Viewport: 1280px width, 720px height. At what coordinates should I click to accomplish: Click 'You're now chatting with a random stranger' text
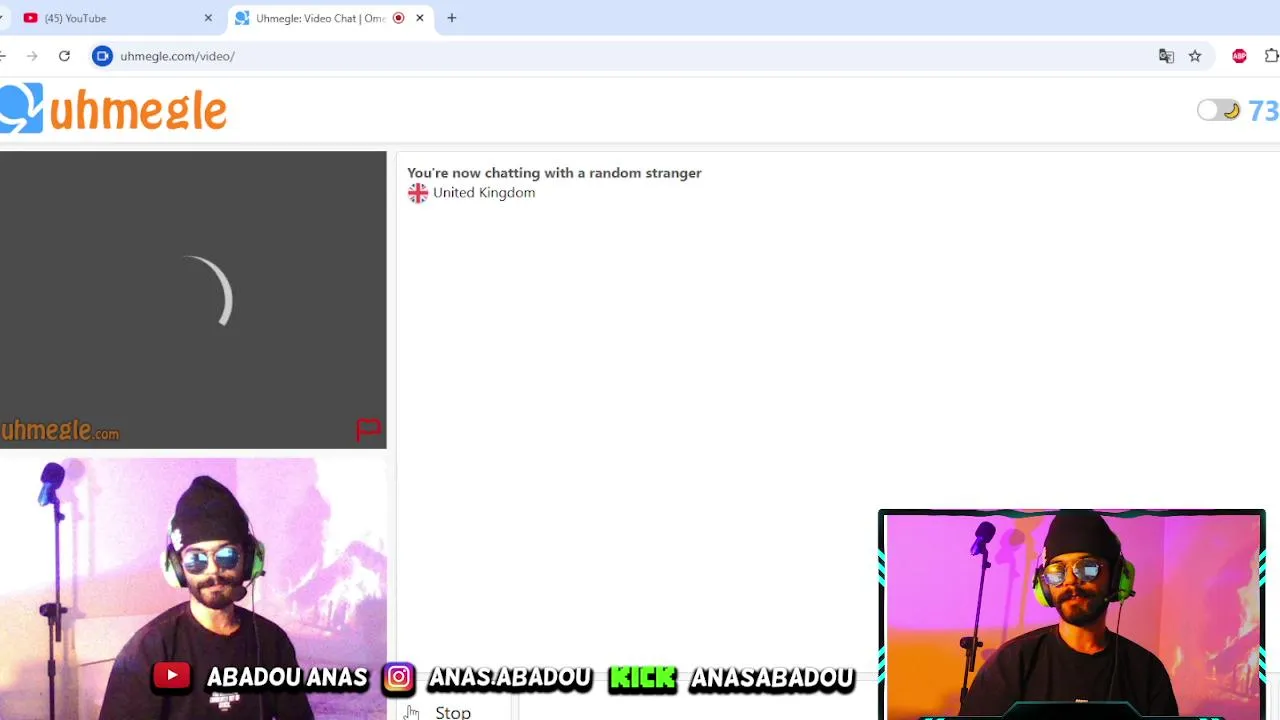(x=554, y=173)
